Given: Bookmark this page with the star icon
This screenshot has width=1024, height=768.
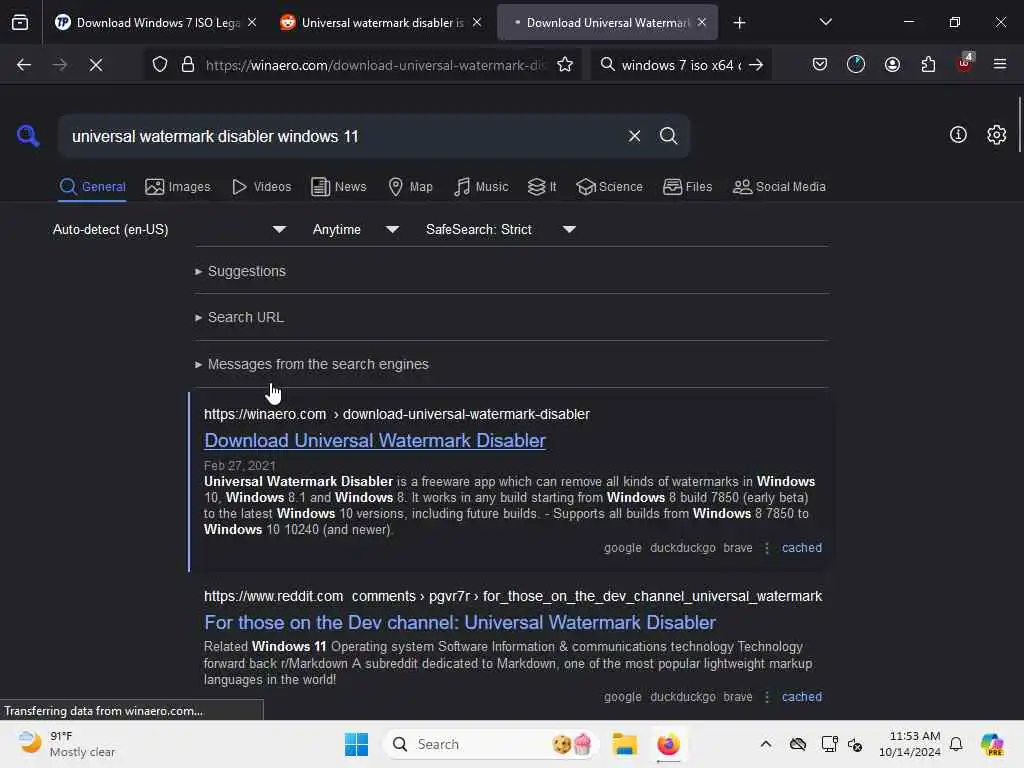Looking at the screenshot, I should 565,65.
